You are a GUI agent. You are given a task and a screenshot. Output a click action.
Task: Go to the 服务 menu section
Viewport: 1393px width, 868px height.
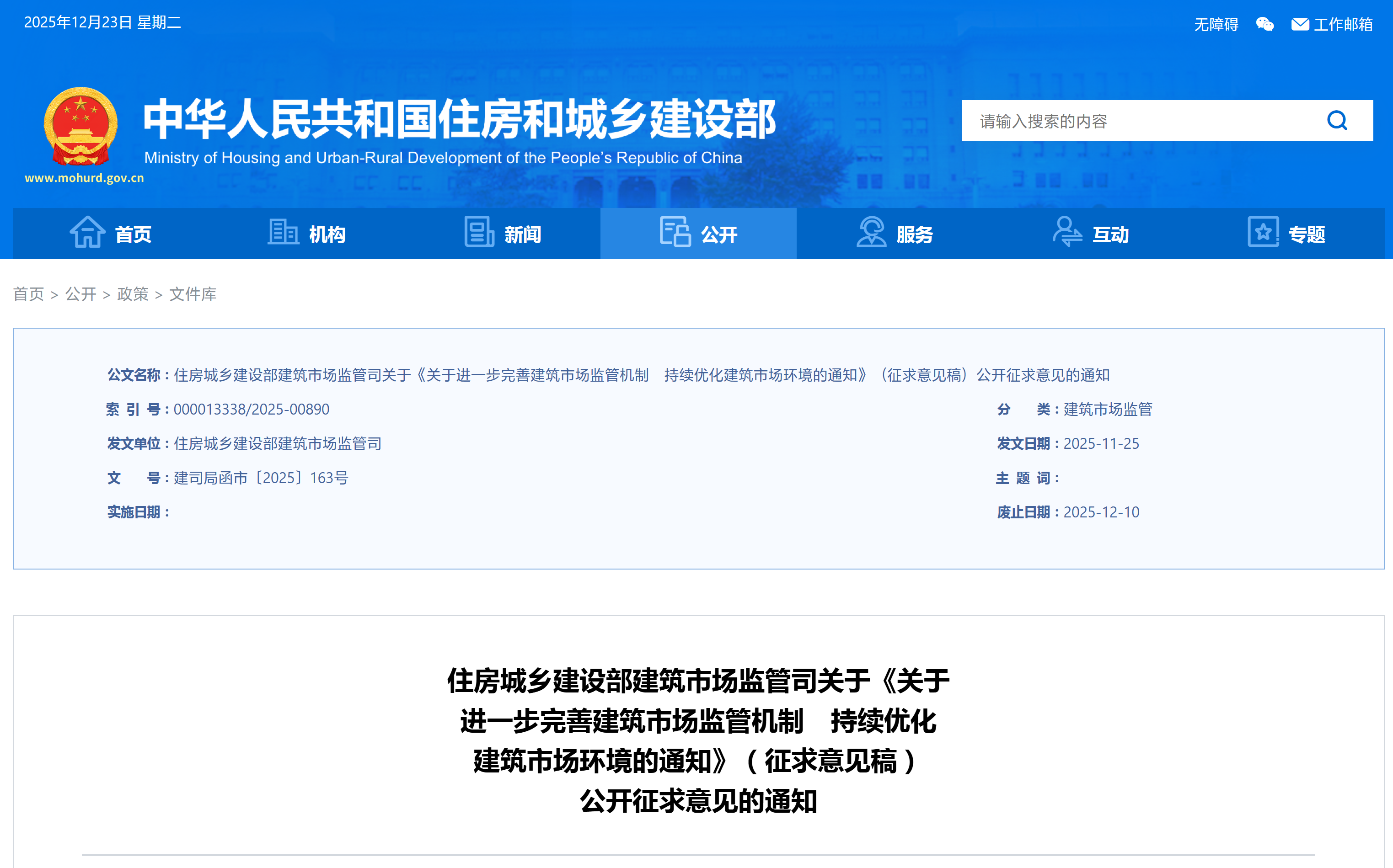[x=914, y=234]
